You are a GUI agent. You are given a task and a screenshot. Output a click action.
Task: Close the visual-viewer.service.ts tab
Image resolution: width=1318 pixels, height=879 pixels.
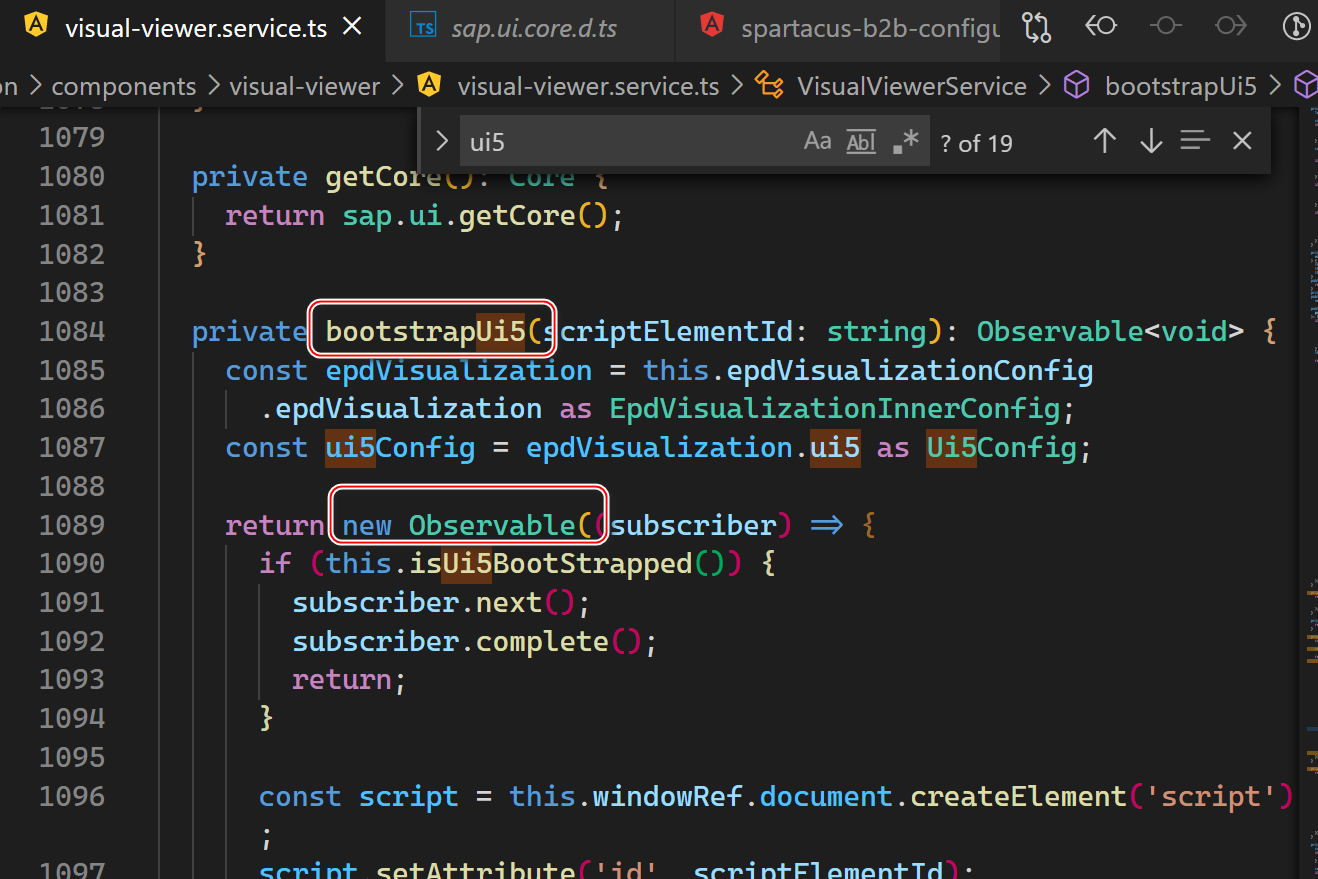tap(352, 28)
